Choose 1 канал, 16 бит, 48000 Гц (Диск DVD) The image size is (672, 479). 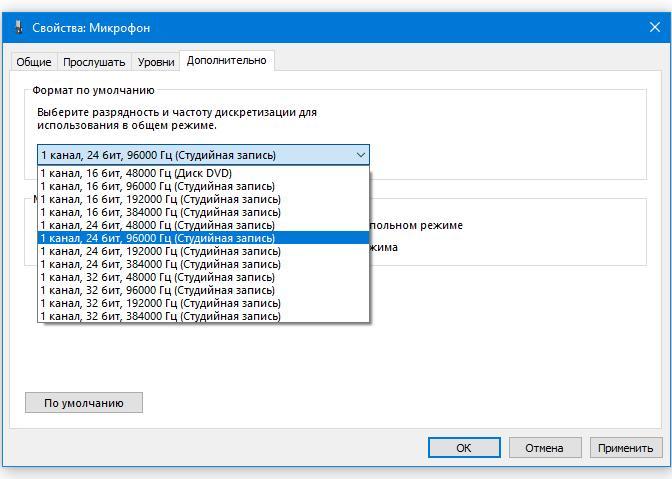[x=136, y=173]
